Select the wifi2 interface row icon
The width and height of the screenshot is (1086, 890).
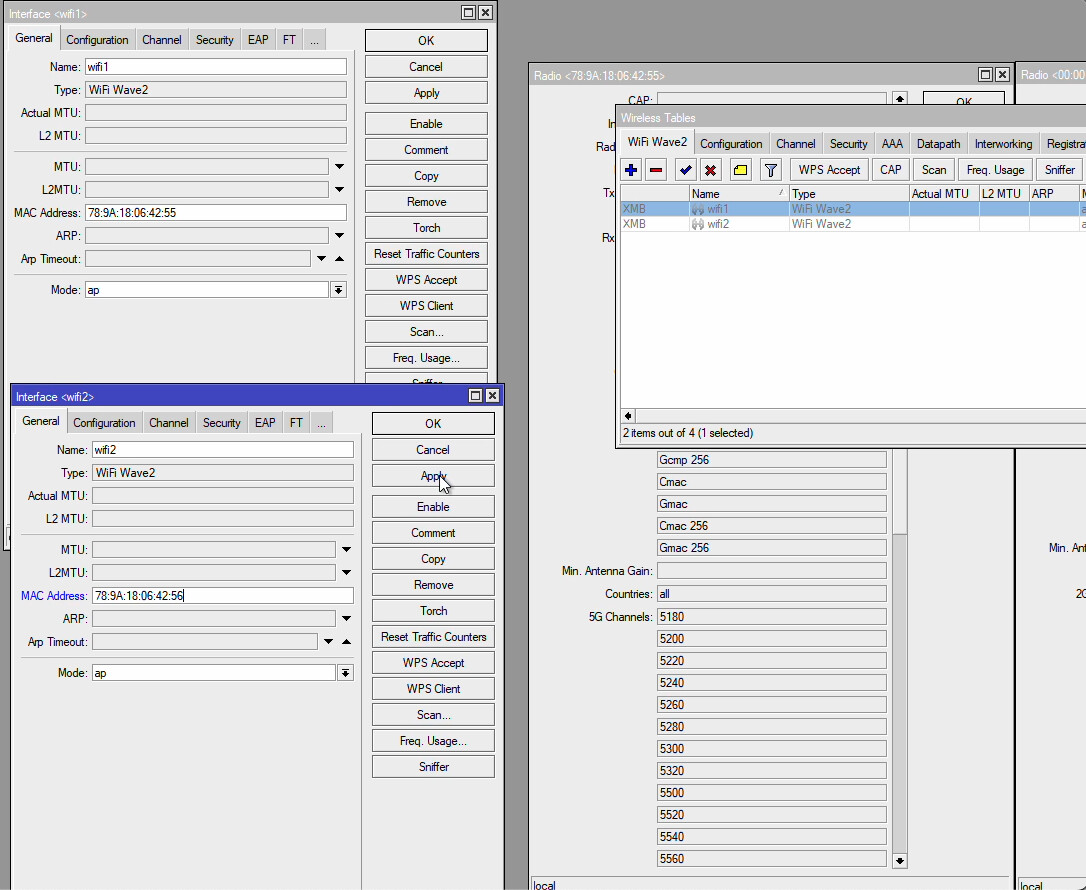coord(697,224)
